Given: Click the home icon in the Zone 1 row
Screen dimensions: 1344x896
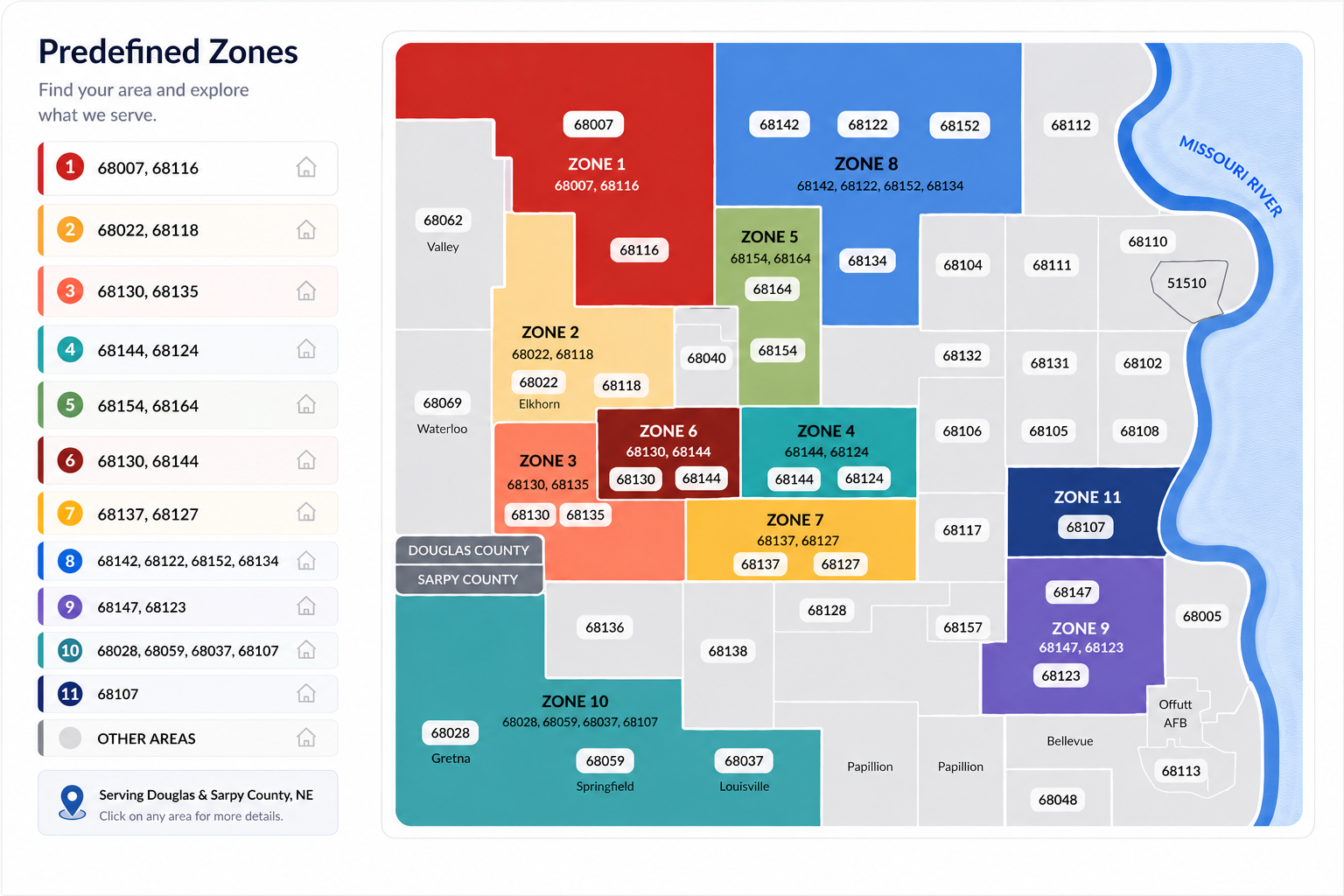Looking at the screenshot, I should (x=306, y=167).
